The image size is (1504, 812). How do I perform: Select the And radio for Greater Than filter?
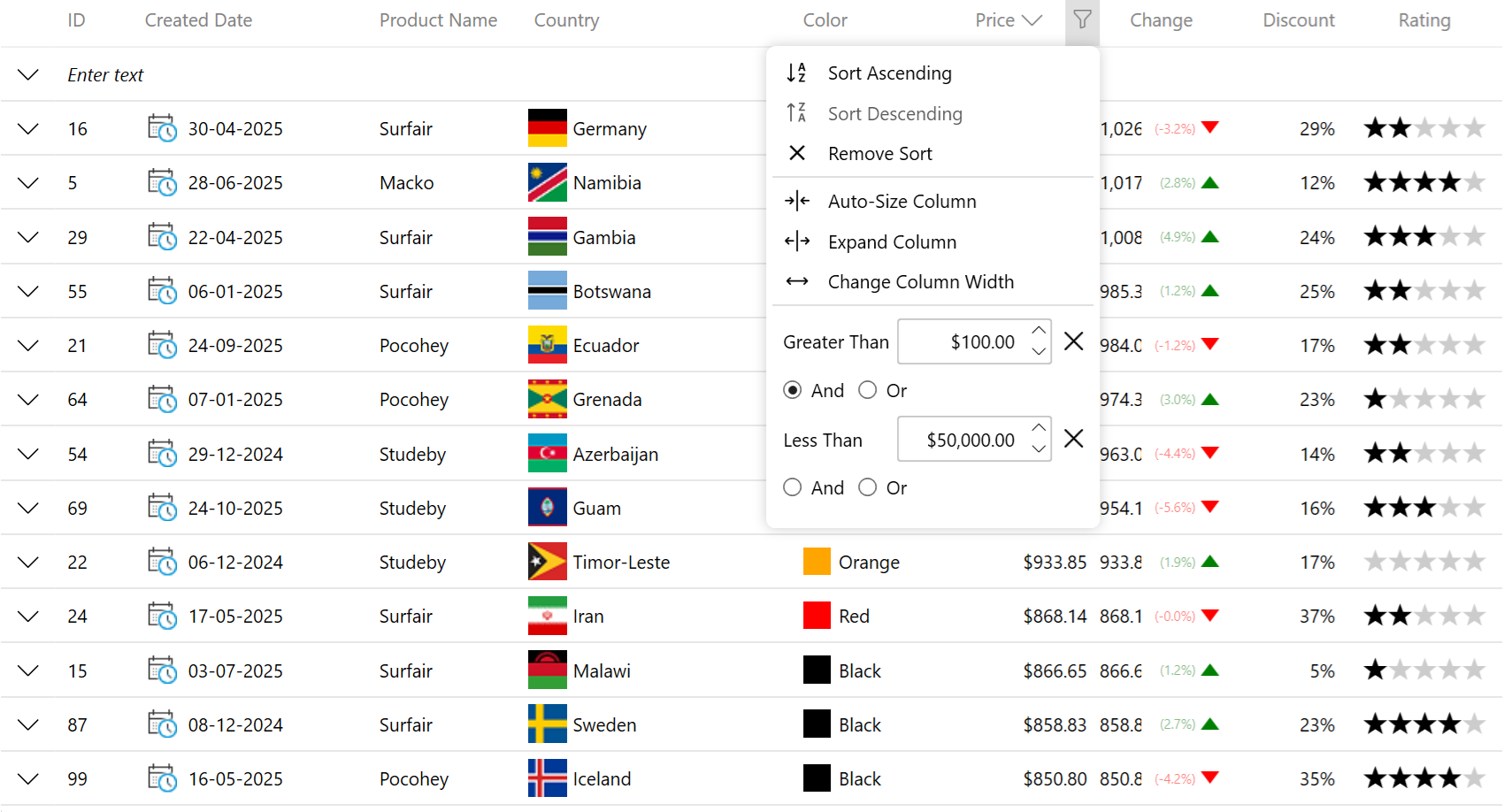tap(792, 389)
